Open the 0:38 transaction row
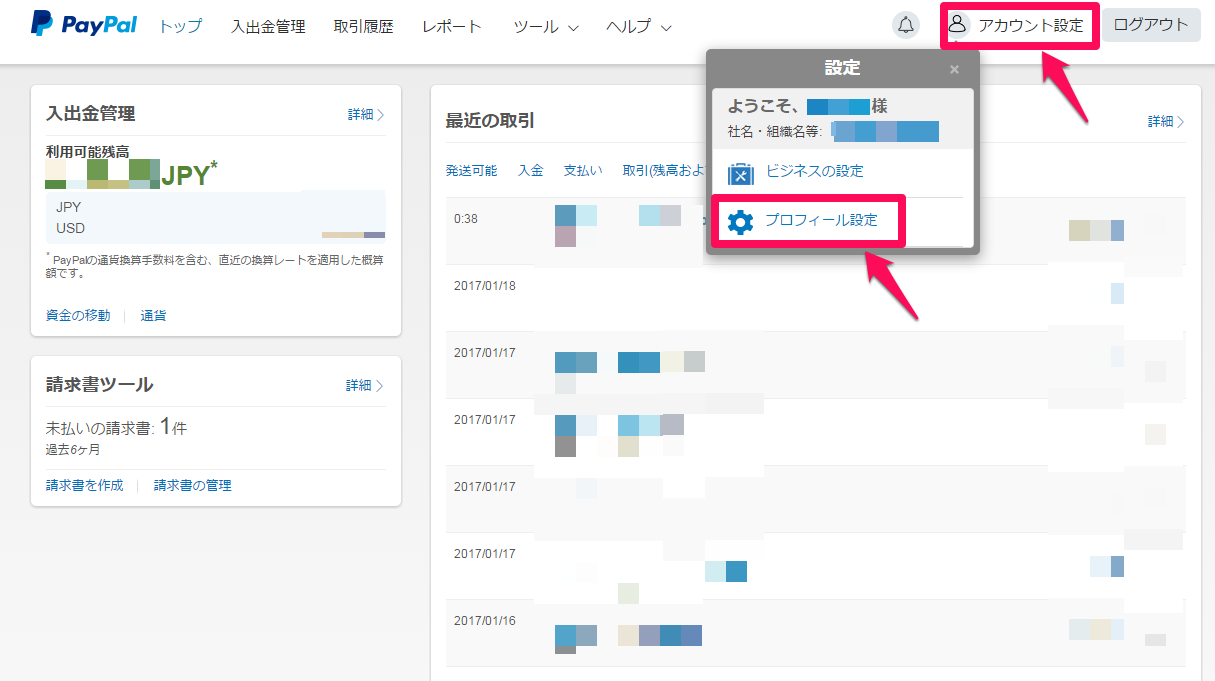This screenshot has width=1215, height=681. point(815,231)
